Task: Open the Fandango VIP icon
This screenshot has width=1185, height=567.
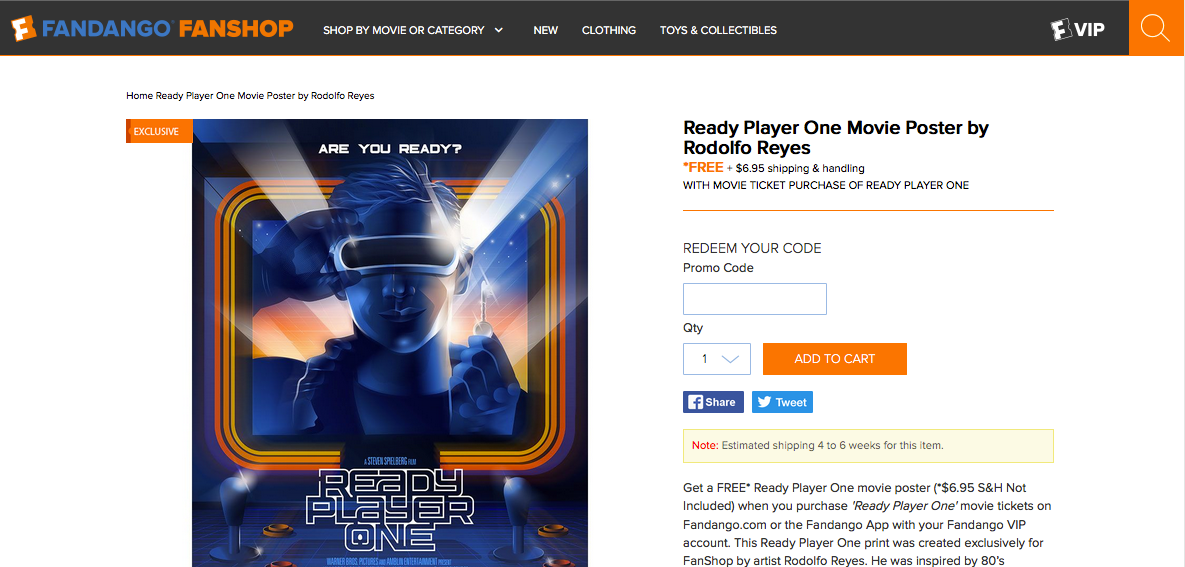Action: (x=1078, y=29)
